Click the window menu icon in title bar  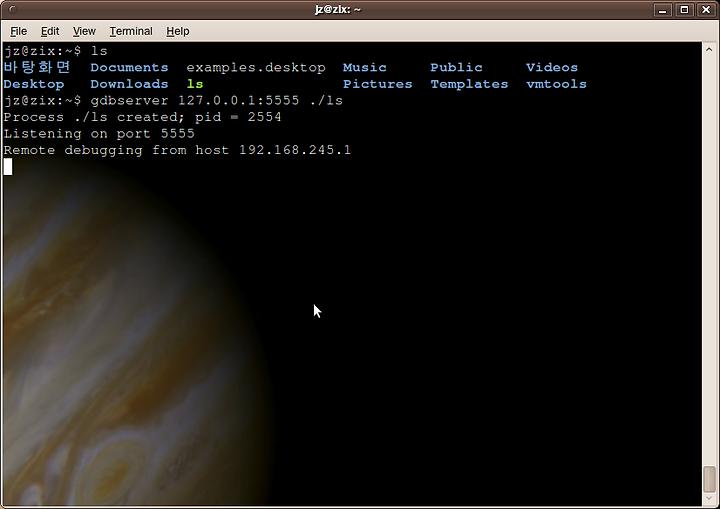[13, 9]
